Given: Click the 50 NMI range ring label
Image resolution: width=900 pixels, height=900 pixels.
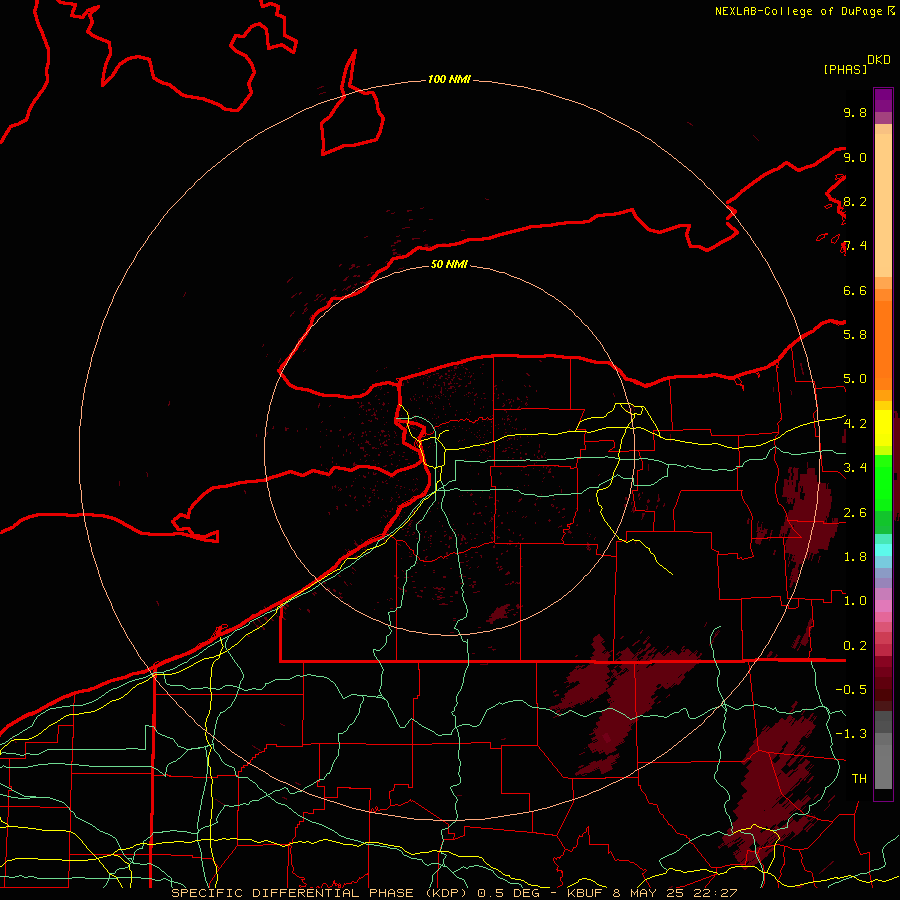Looking at the screenshot, I should point(449,264).
